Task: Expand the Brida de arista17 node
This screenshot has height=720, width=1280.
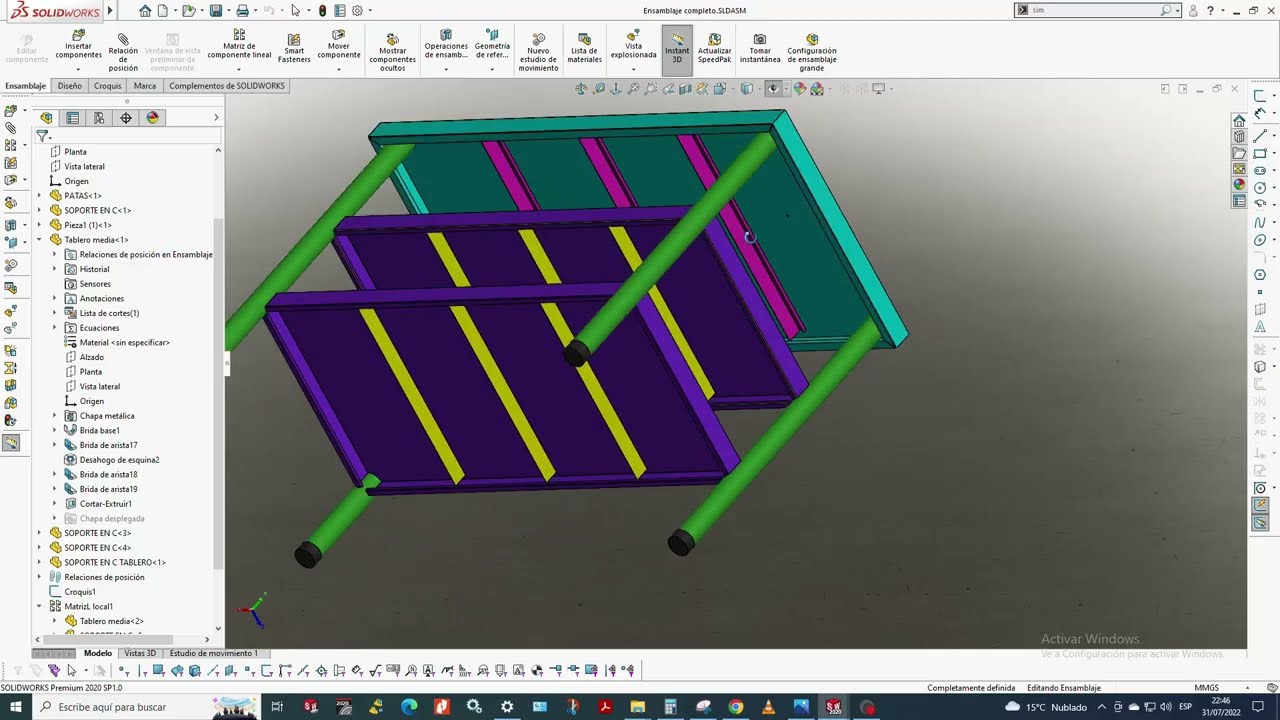Action: coord(55,445)
